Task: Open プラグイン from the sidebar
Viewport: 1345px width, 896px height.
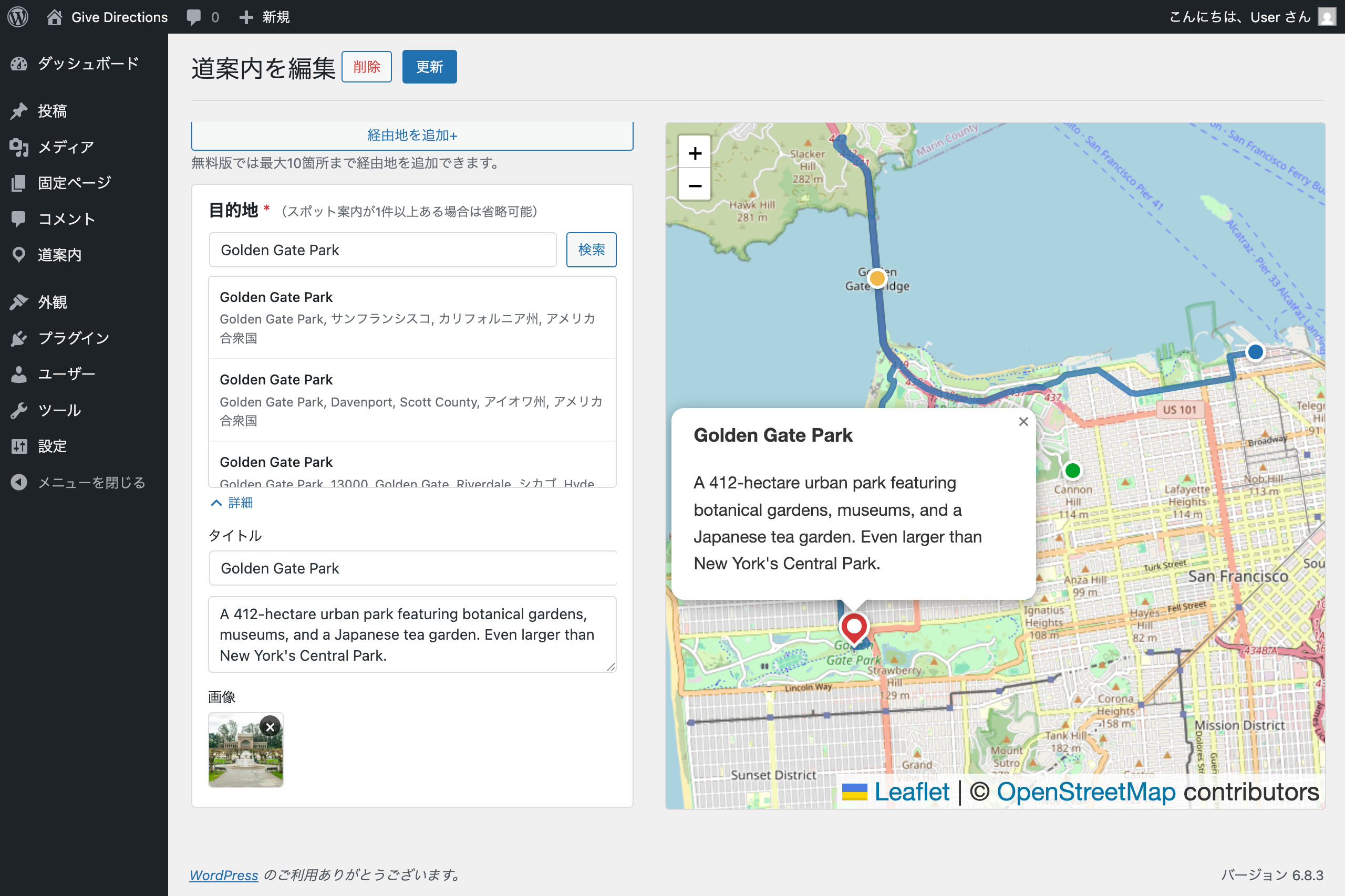Action: 73,338
